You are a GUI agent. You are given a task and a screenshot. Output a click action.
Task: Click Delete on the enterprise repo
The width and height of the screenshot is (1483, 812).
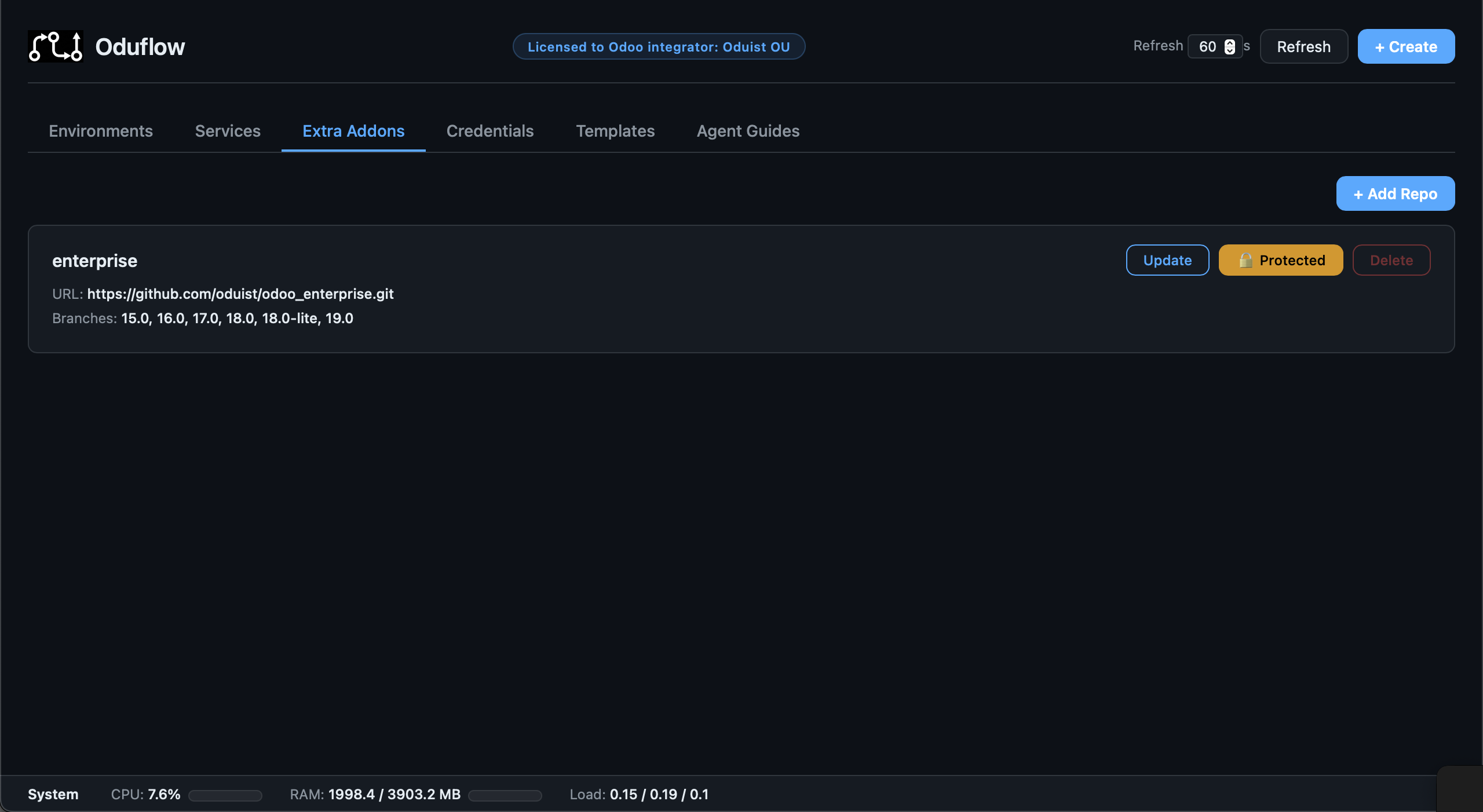click(1391, 260)
